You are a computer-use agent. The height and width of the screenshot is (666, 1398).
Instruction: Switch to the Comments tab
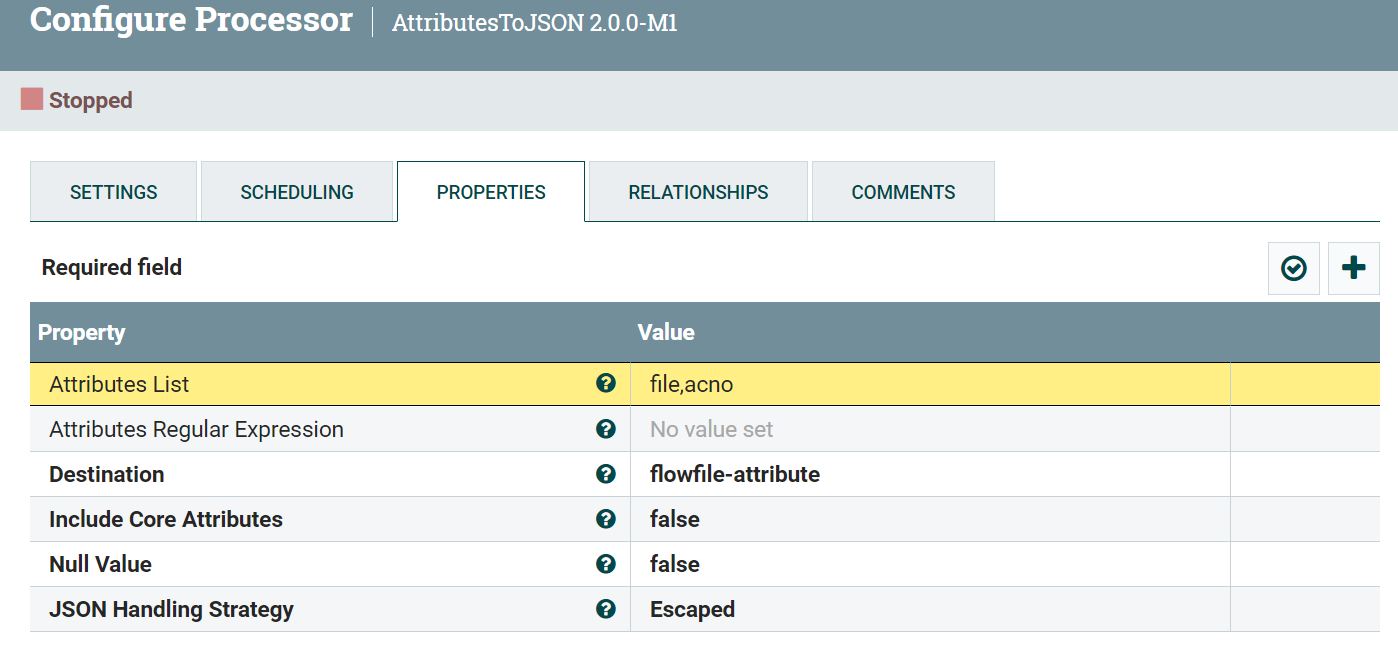tap(902, 191)
